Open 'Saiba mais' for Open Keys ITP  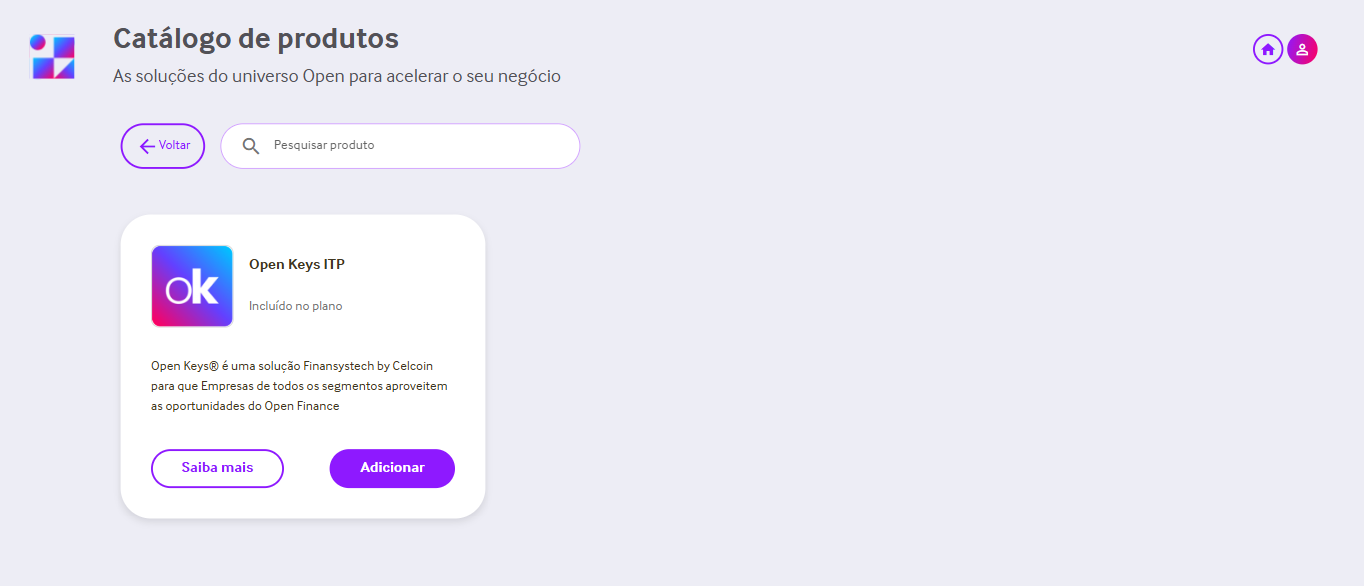coord(217,468)
